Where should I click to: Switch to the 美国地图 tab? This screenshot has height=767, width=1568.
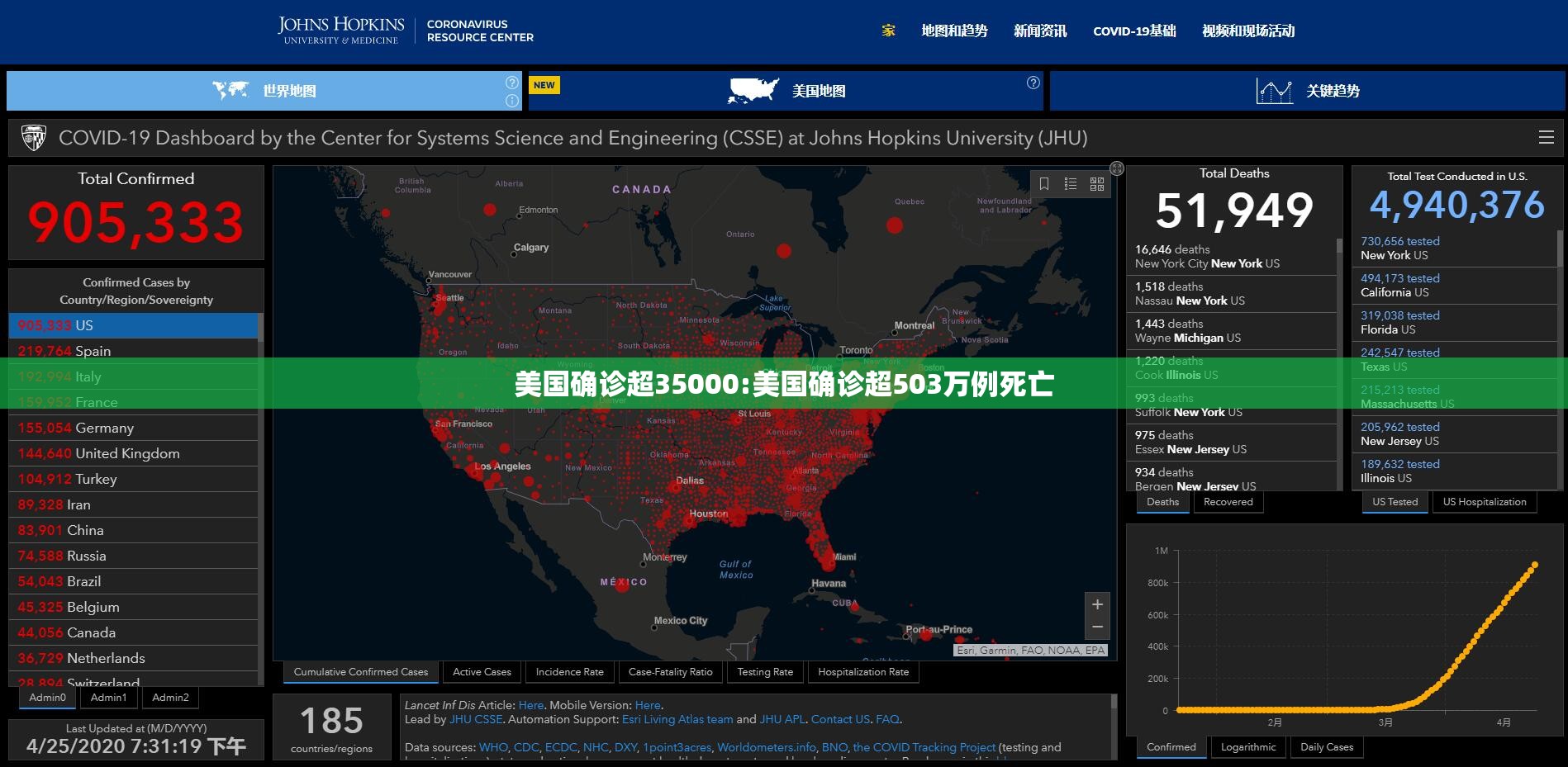coord(786,91)
